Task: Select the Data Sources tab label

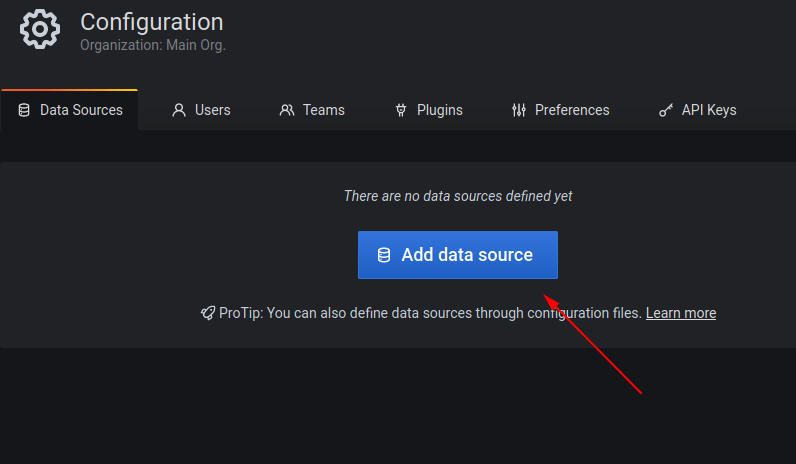Action: [x=81, y=110]
